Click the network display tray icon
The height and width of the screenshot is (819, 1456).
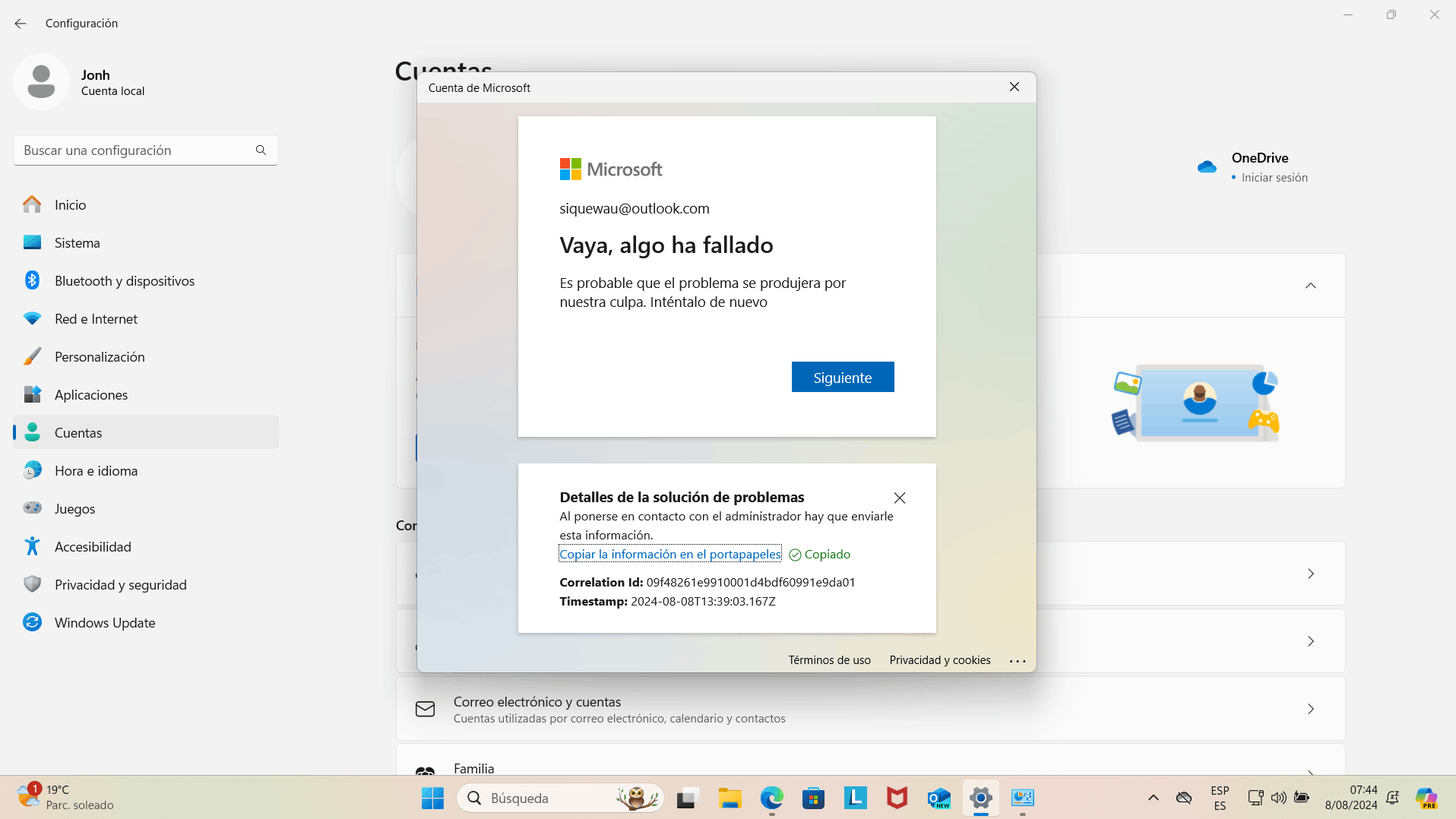(x=1255, y=798)
